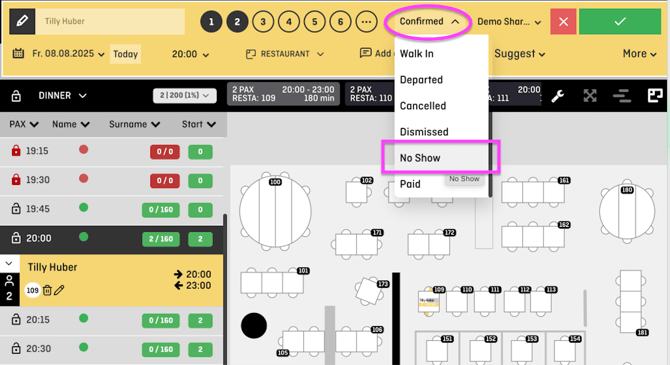Click the 0/0 badge in 19:15 row
670x365 pixels.
(165, 152)
